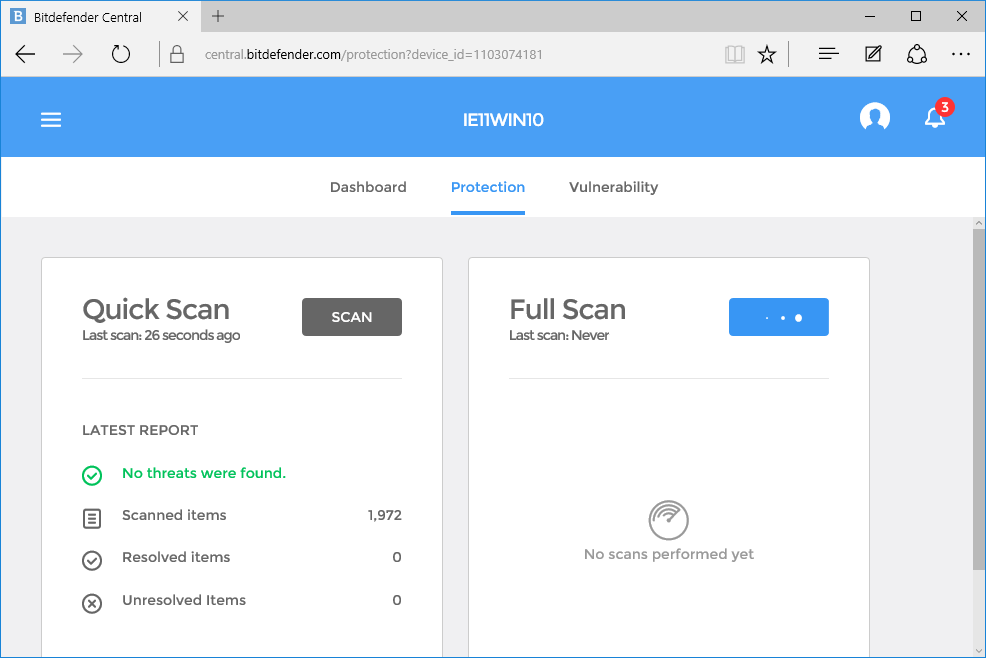
Task: Click the Full Scan heading
Action: click(567, 309)
